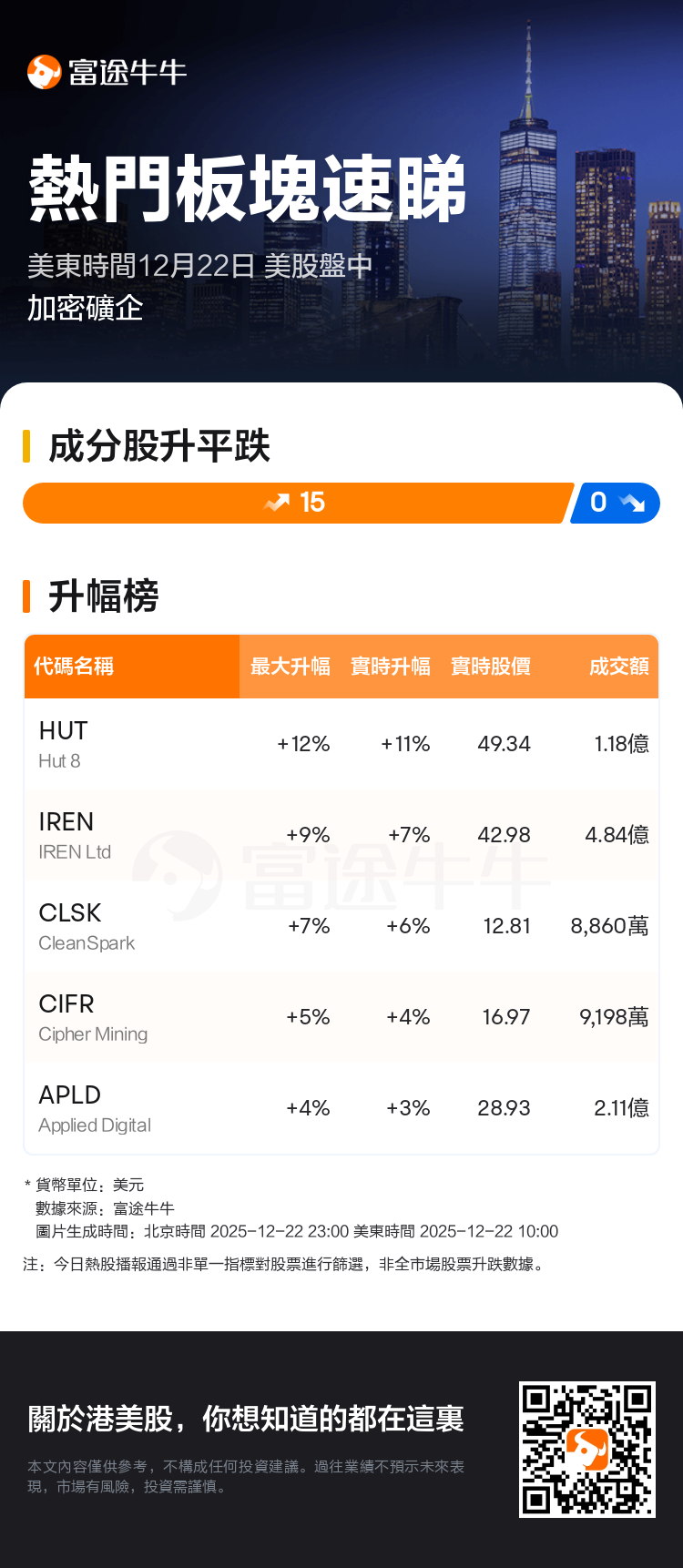Click the 升幅榜 section heading
Screen dimensions: 683x1568
(103, 596)
